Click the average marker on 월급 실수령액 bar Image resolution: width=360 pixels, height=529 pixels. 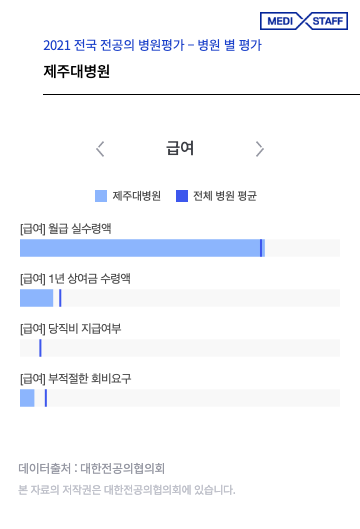(261, 248)
